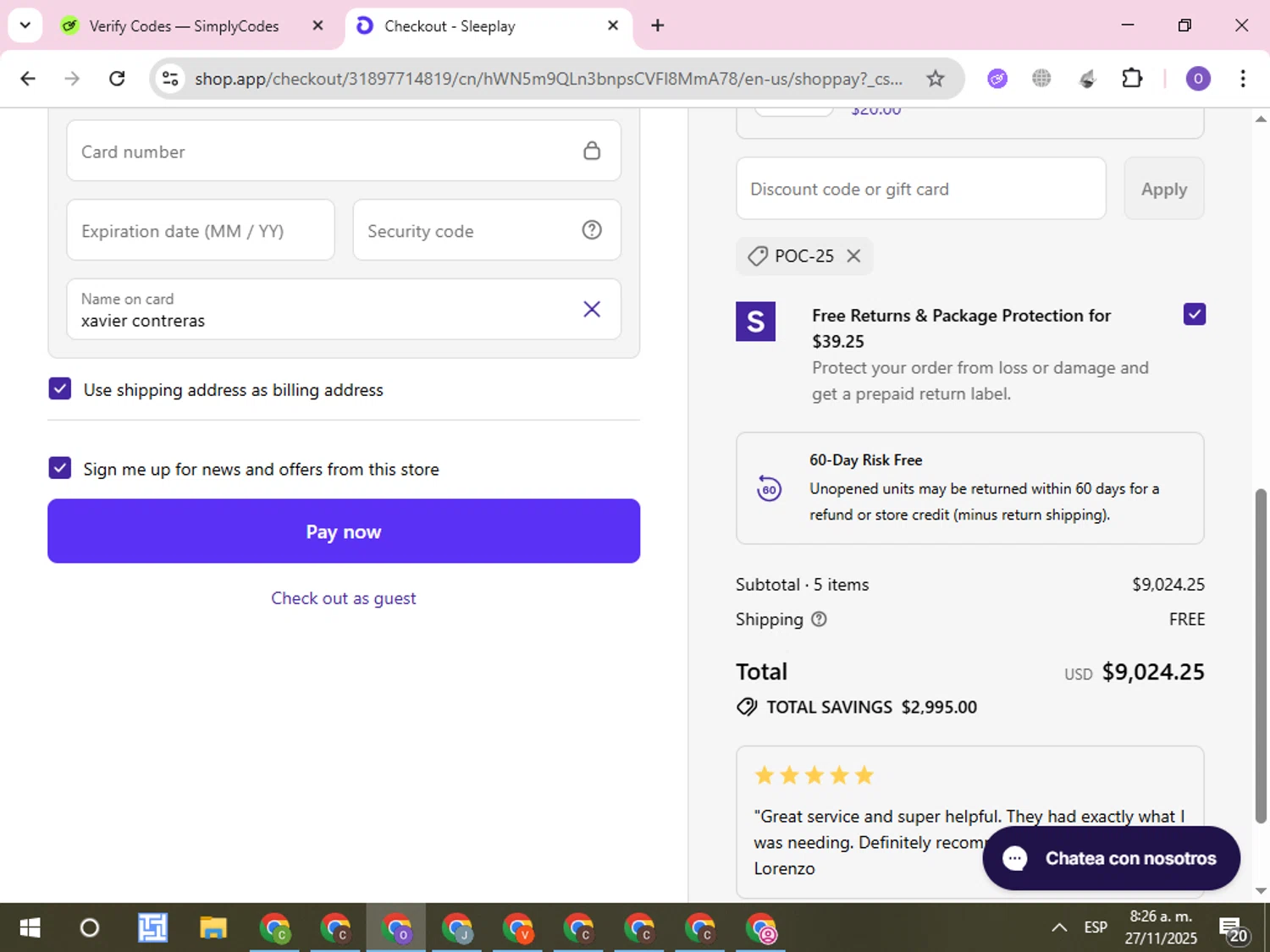Open the maze-like app icon on taskbar
This screenshot has width=1270, height=952.
(x=152, y=928)
